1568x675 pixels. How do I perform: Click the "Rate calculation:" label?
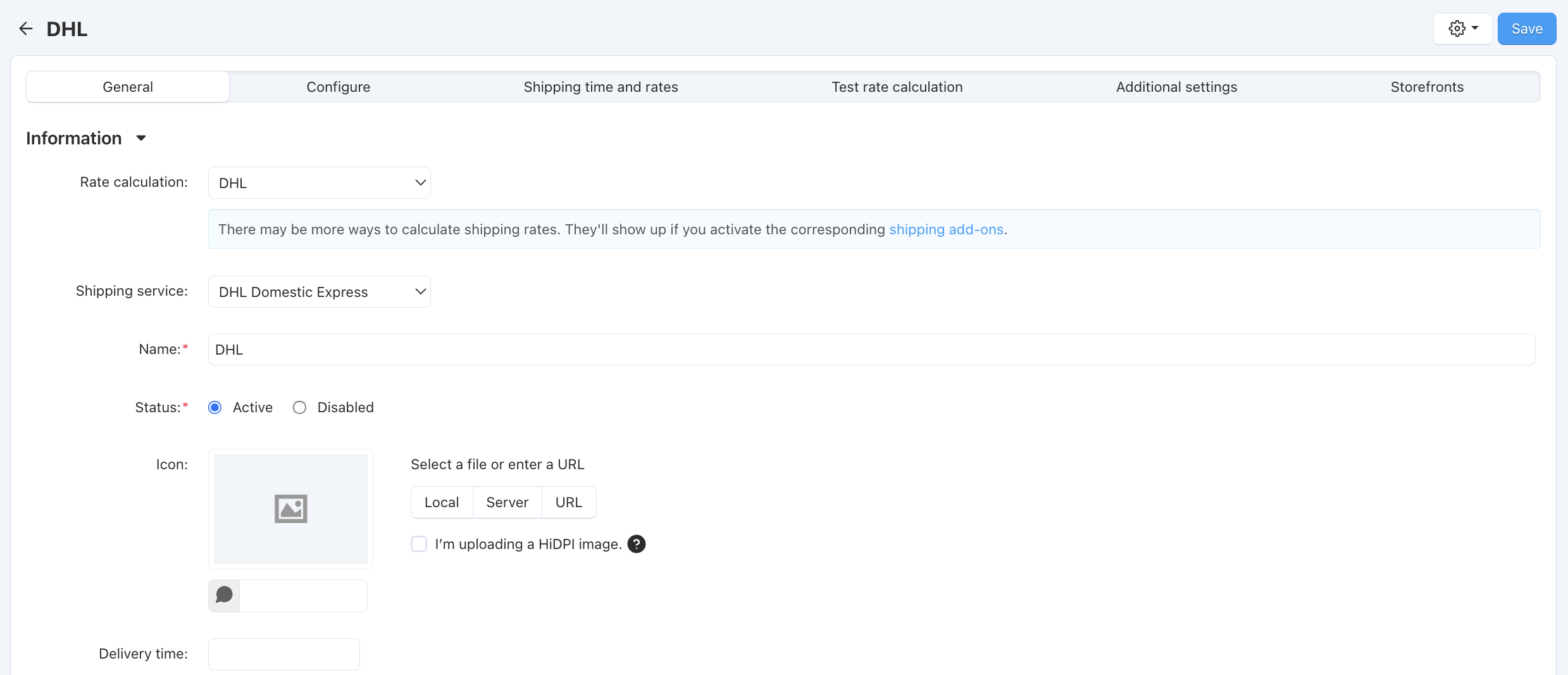coord(134,182)
